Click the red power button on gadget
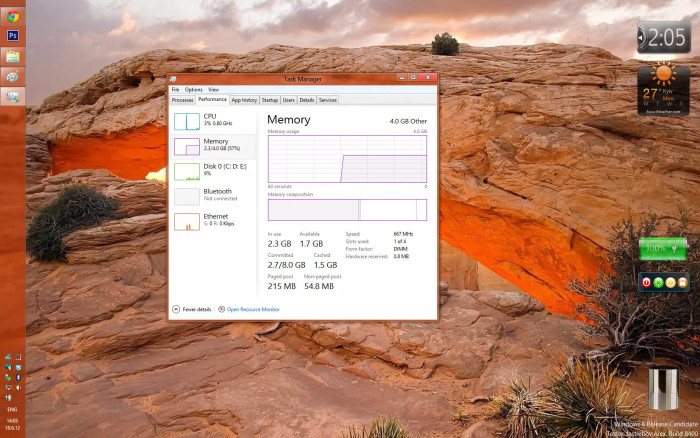This screenshot has height=438, width=700. pos(646,282)
